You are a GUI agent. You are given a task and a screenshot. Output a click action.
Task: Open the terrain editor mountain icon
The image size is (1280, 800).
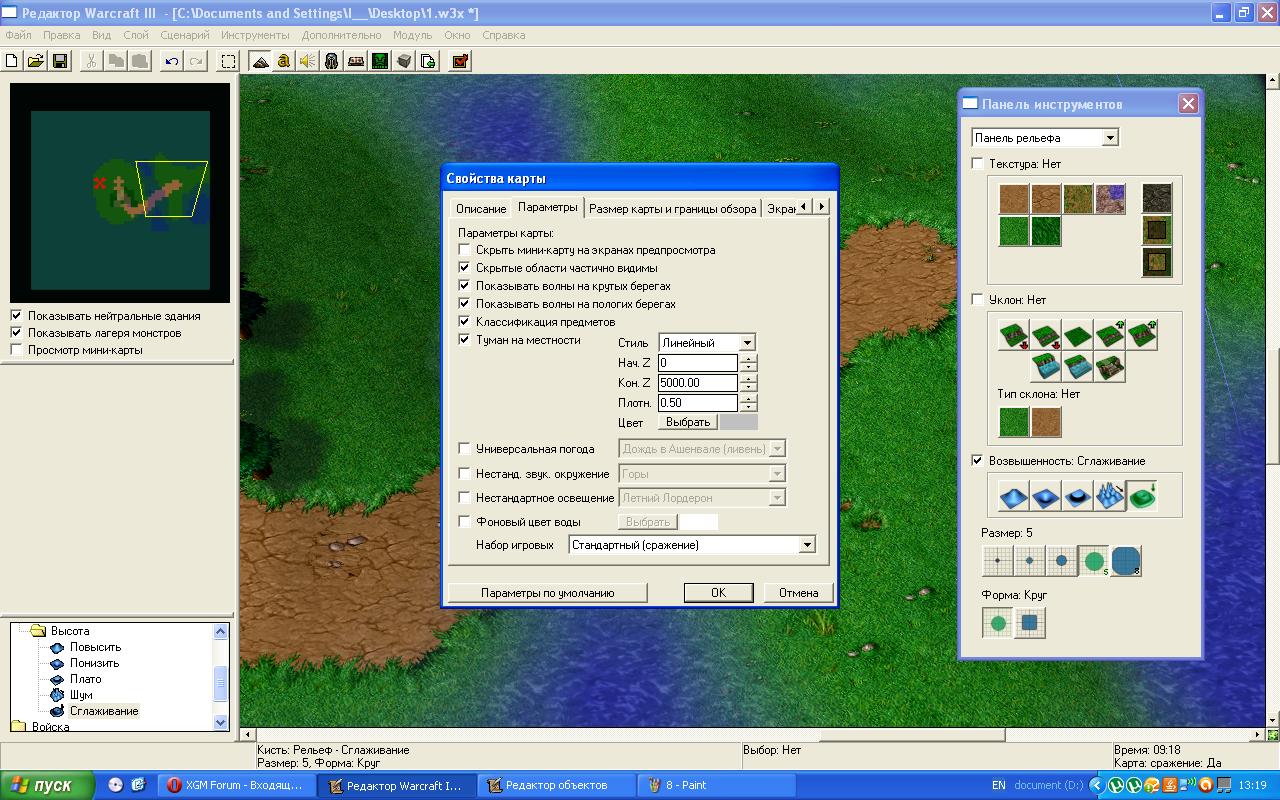[260, 61]
